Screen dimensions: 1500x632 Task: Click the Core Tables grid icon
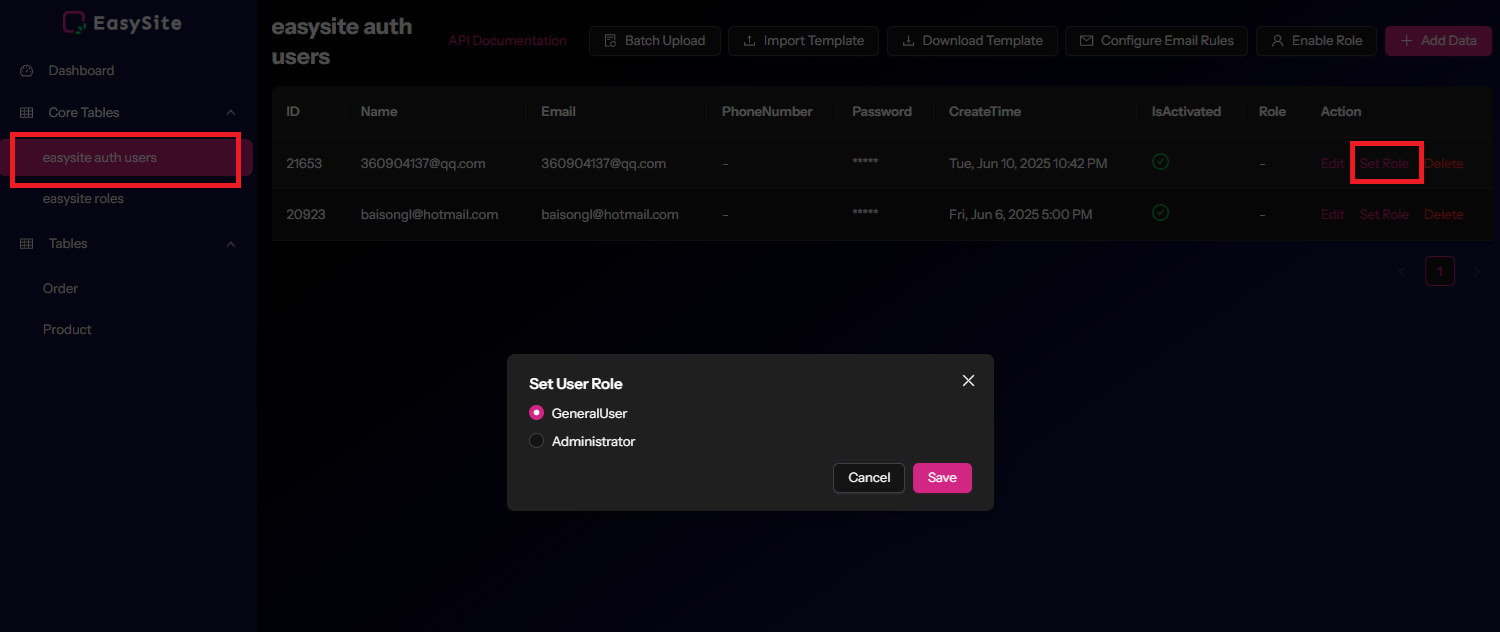(x=27, y=113)
